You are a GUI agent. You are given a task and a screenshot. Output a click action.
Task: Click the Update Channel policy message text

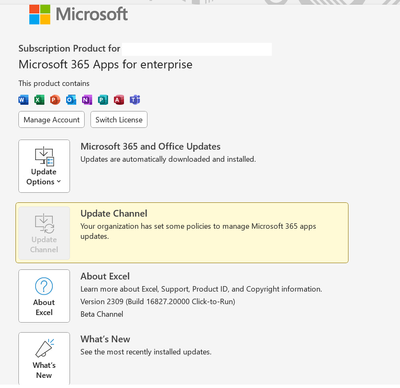pyautogui.click(x=198, y=231)
